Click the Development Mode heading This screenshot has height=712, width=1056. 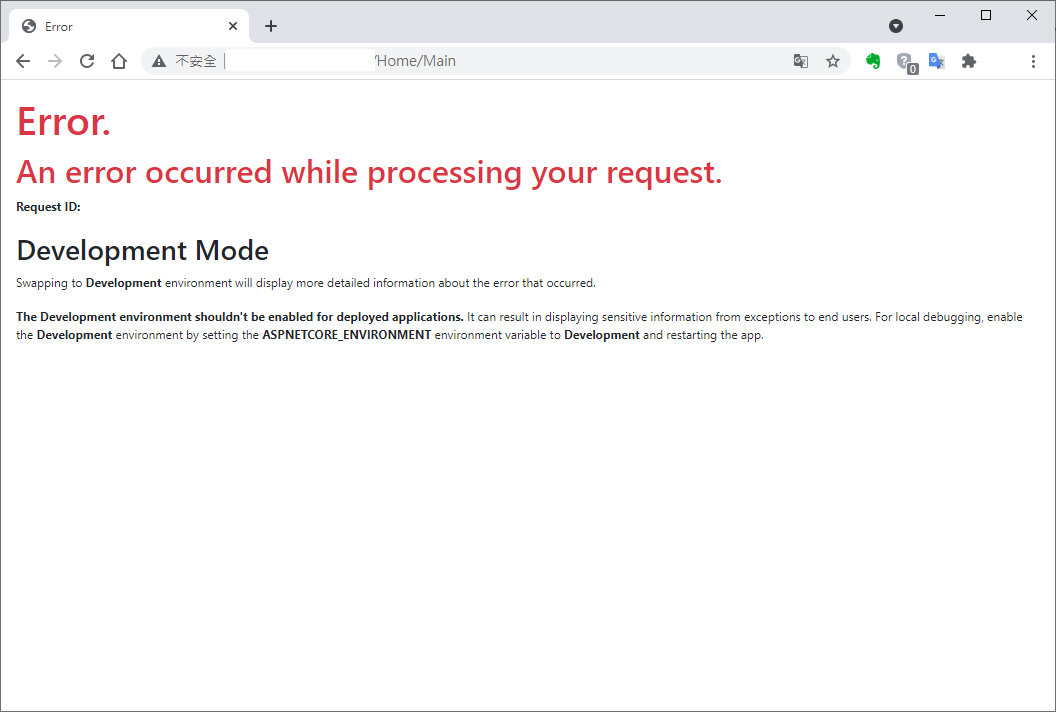click(142, 250)
